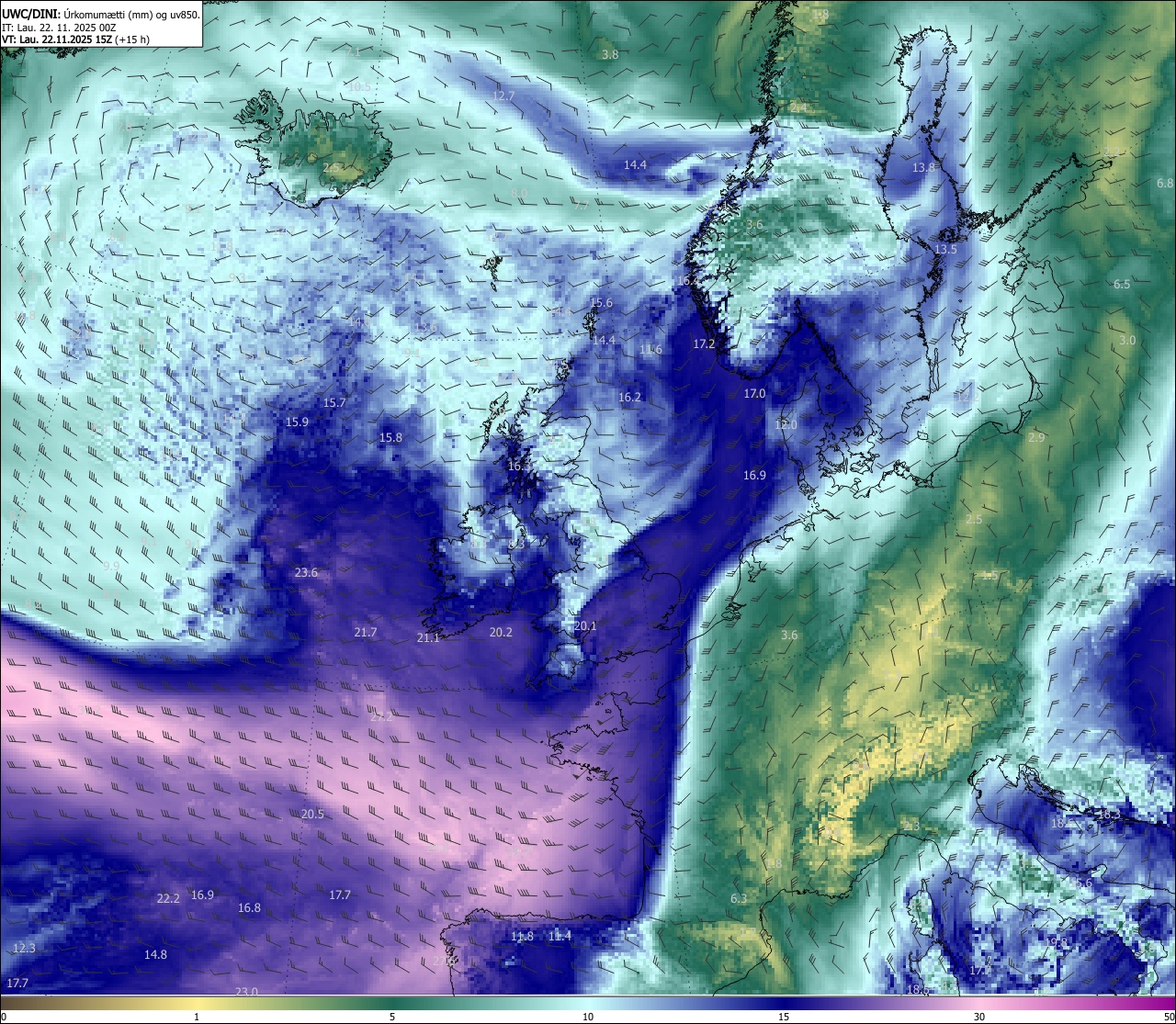The width and height of the screenshot is (1176, 1024).
Task: Click the map value "6.5"
Action: (x=1122, y=284)
